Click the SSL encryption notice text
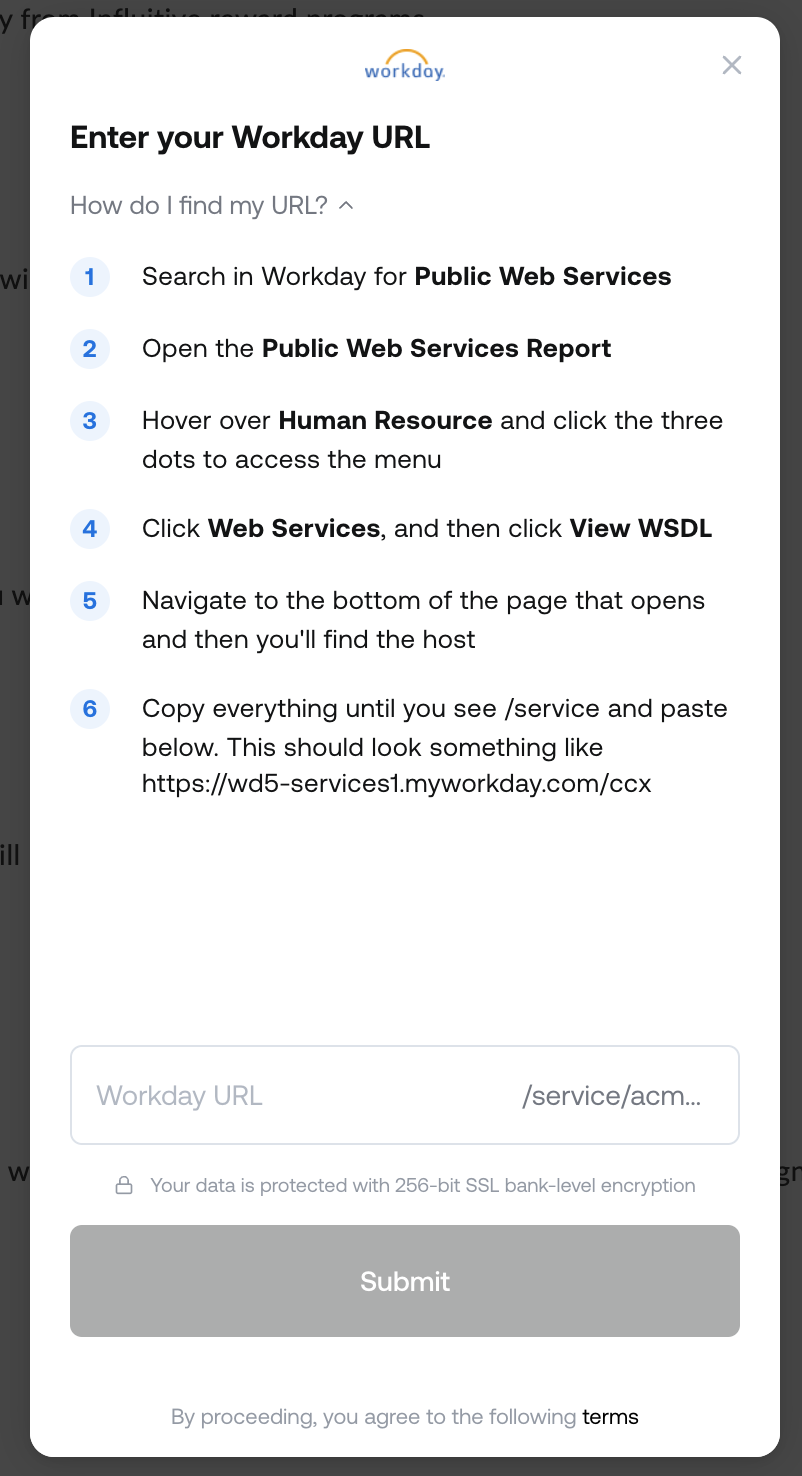 pyautogui.click(x=423, y=1186)
